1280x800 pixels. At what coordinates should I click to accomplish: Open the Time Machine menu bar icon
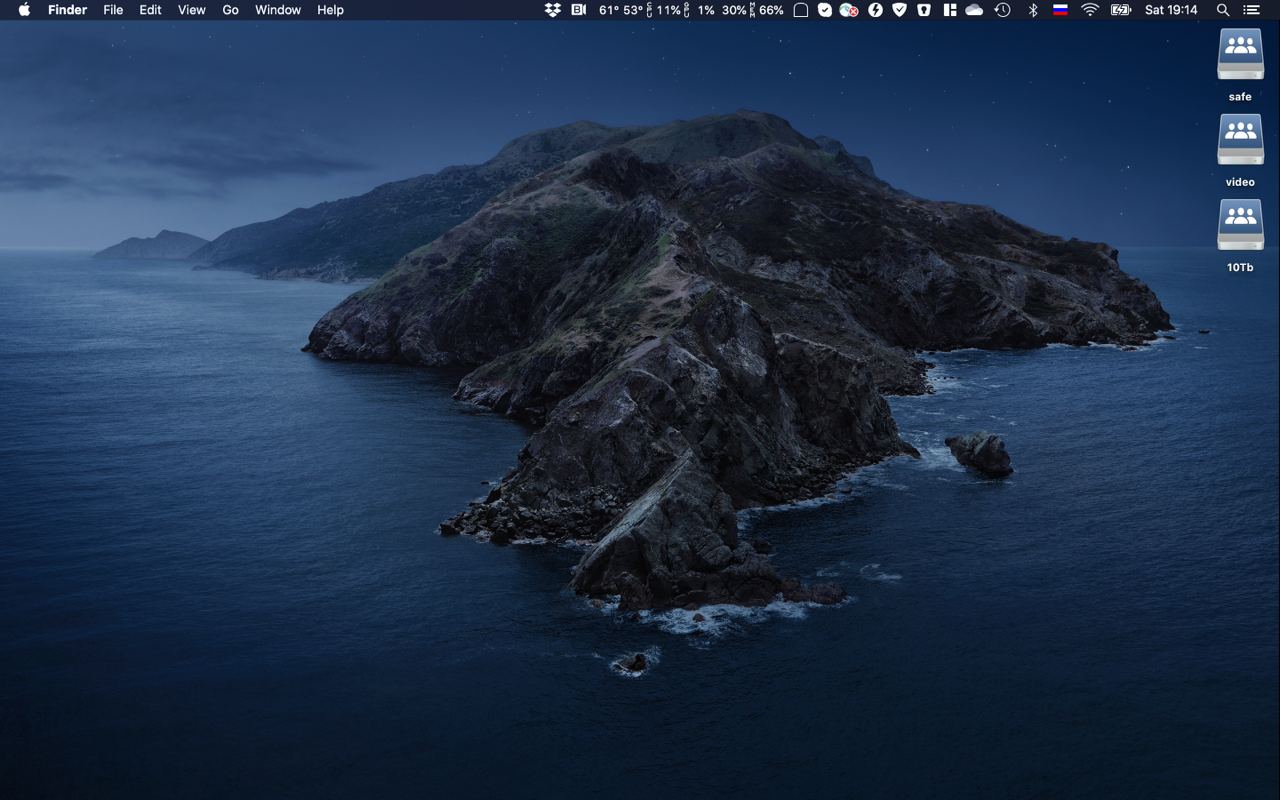click(1003, 10)
